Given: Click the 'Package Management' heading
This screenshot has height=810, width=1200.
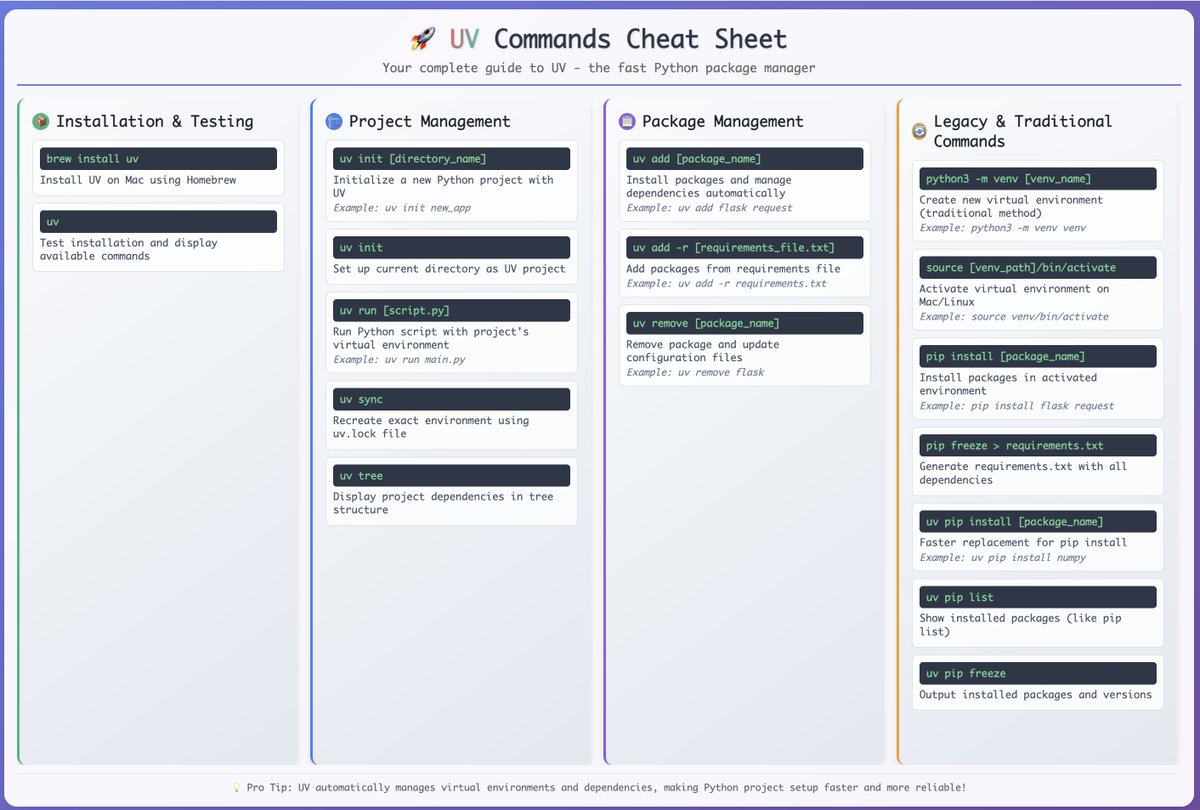Looking at the screenshot, I should (722, 121).
